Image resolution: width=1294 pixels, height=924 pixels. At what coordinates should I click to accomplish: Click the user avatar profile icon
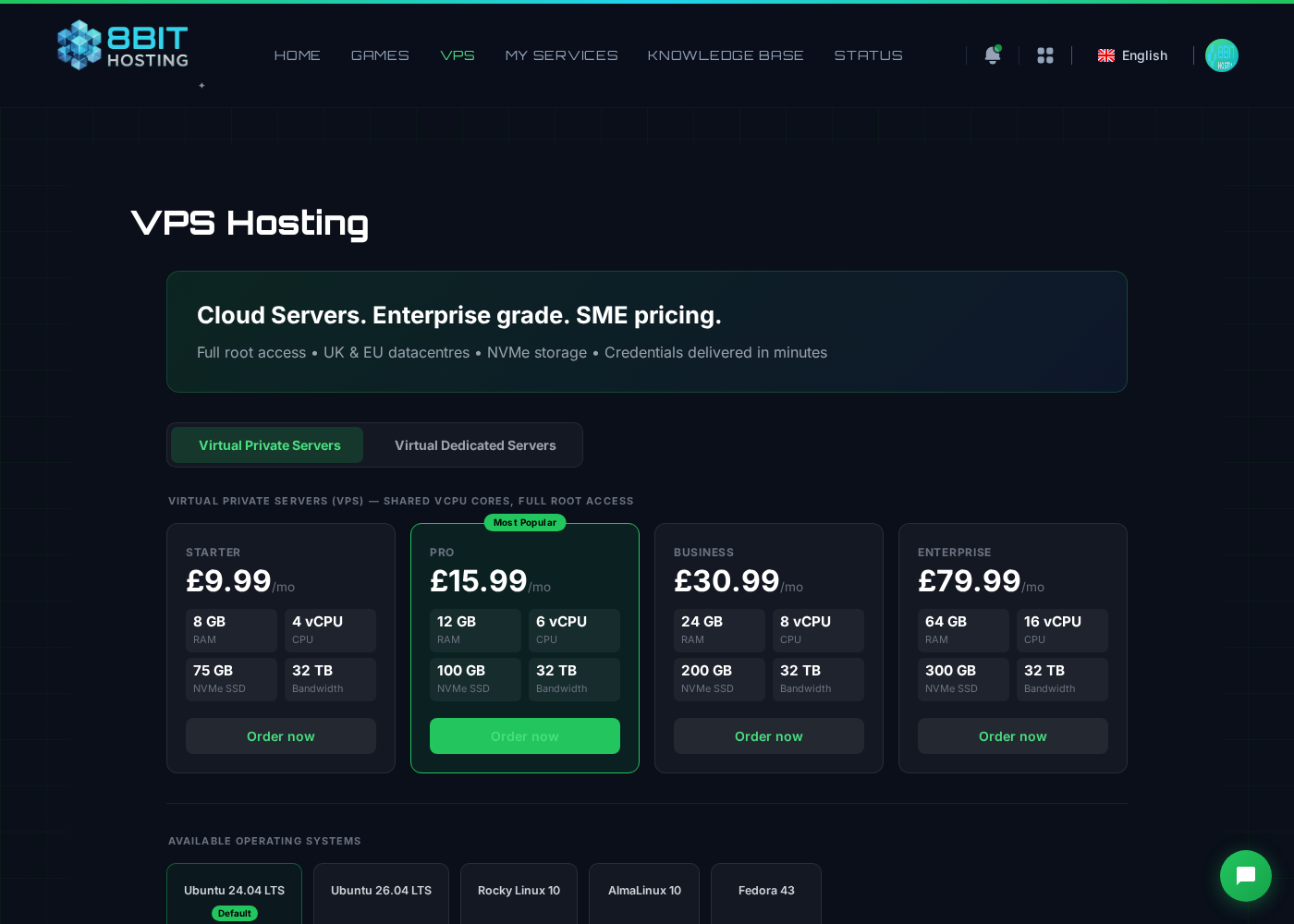point(1222,55)
